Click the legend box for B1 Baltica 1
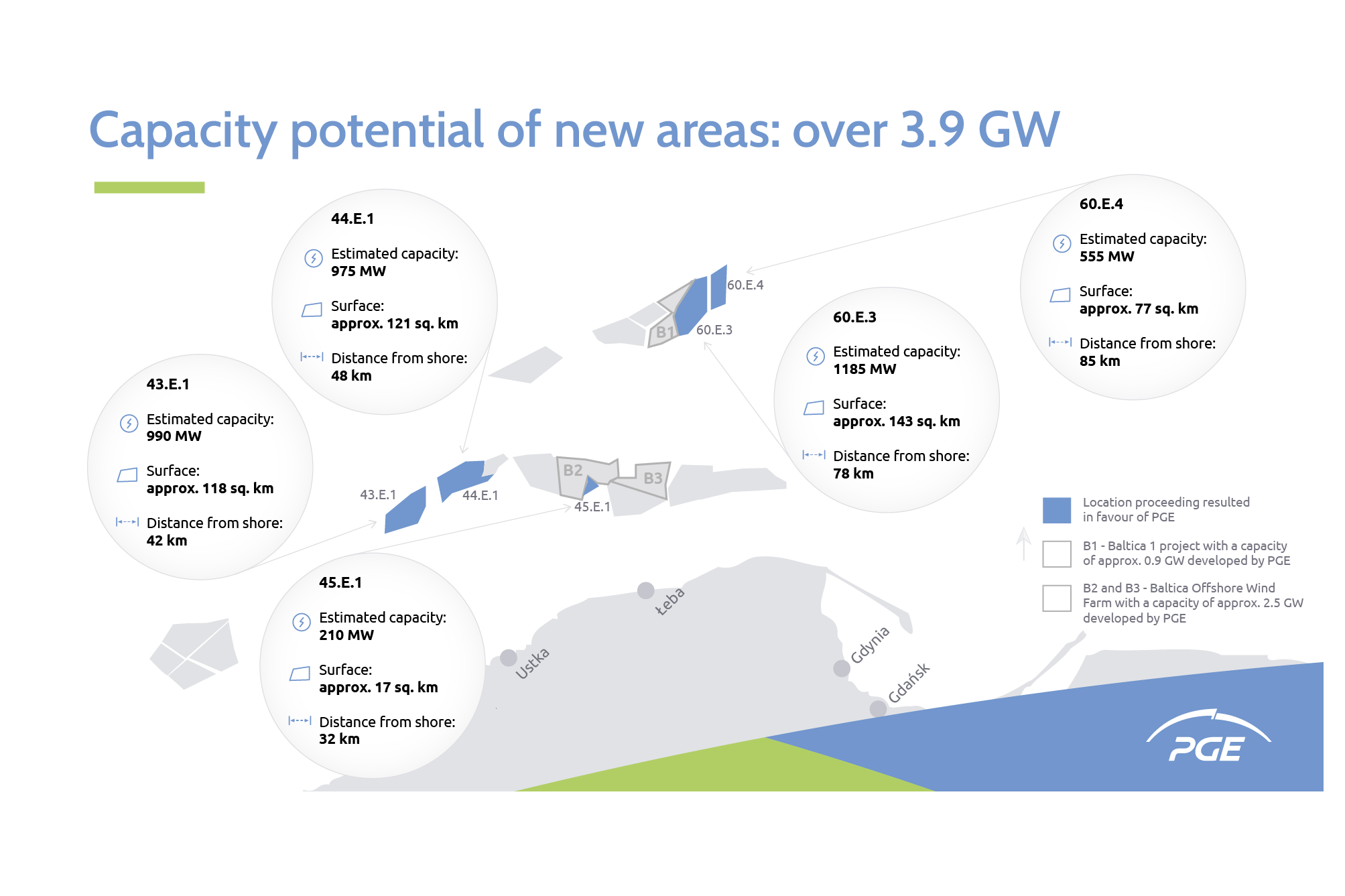1345x896 pixels. pyautogui.click(x=1057, y=554)
